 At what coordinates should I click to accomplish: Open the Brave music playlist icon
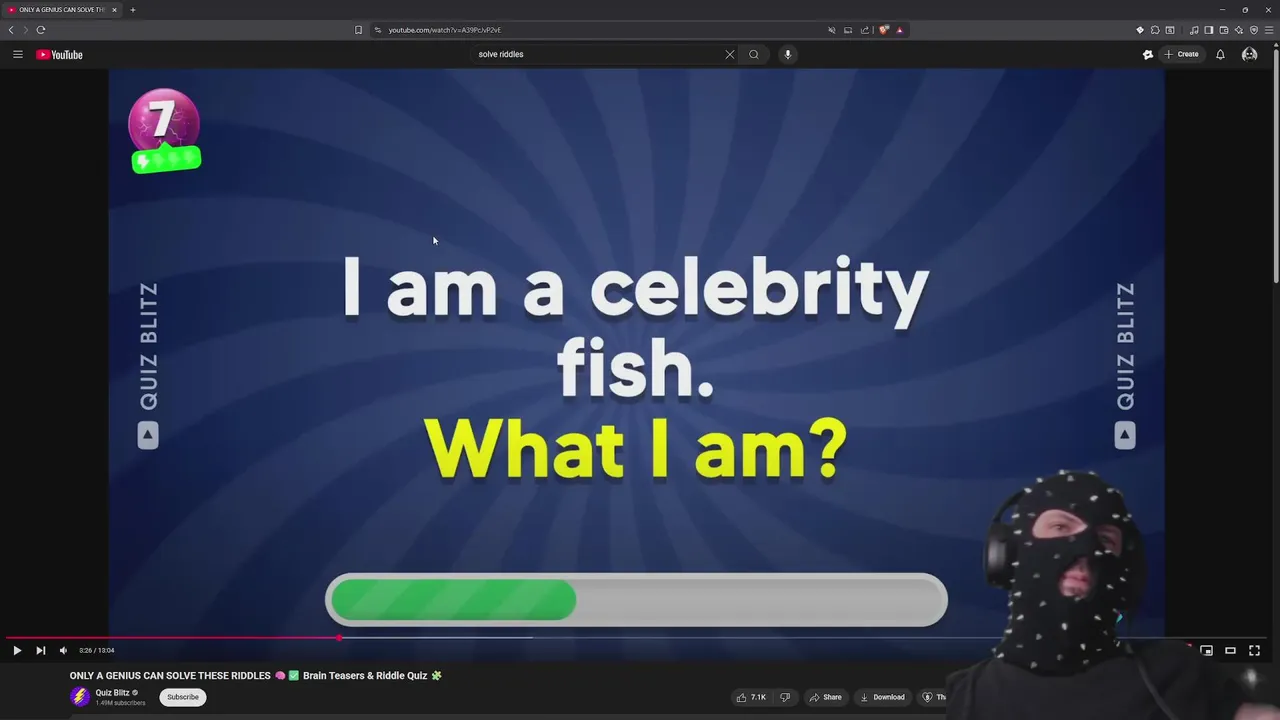pos(1194,30)
